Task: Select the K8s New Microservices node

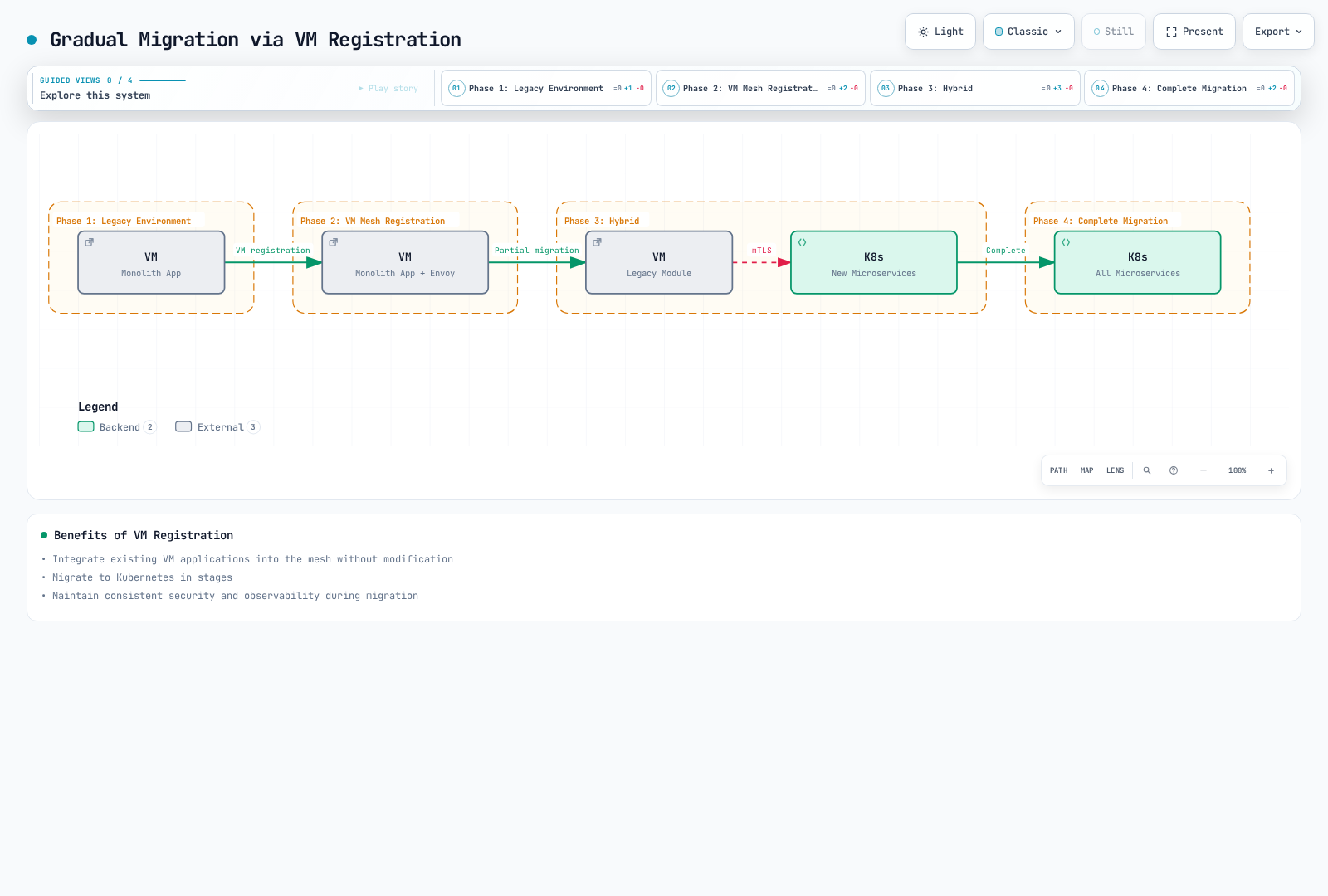Action: 874,262
